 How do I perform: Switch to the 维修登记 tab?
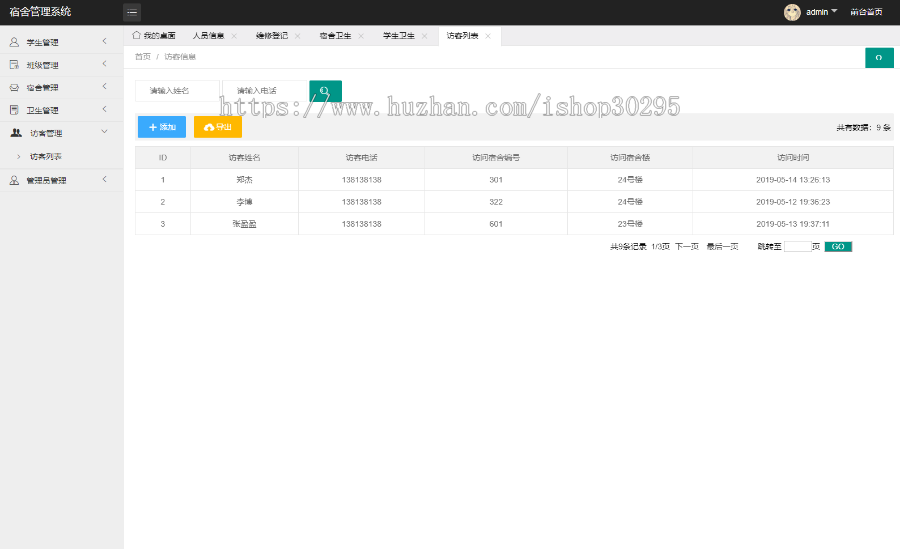[272, 36]
